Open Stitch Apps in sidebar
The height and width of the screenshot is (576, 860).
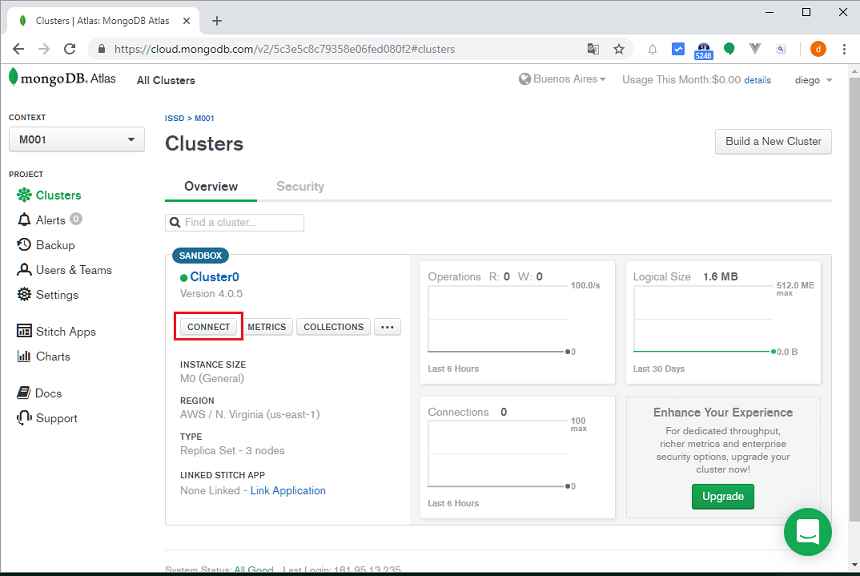[x=56, y=331]
